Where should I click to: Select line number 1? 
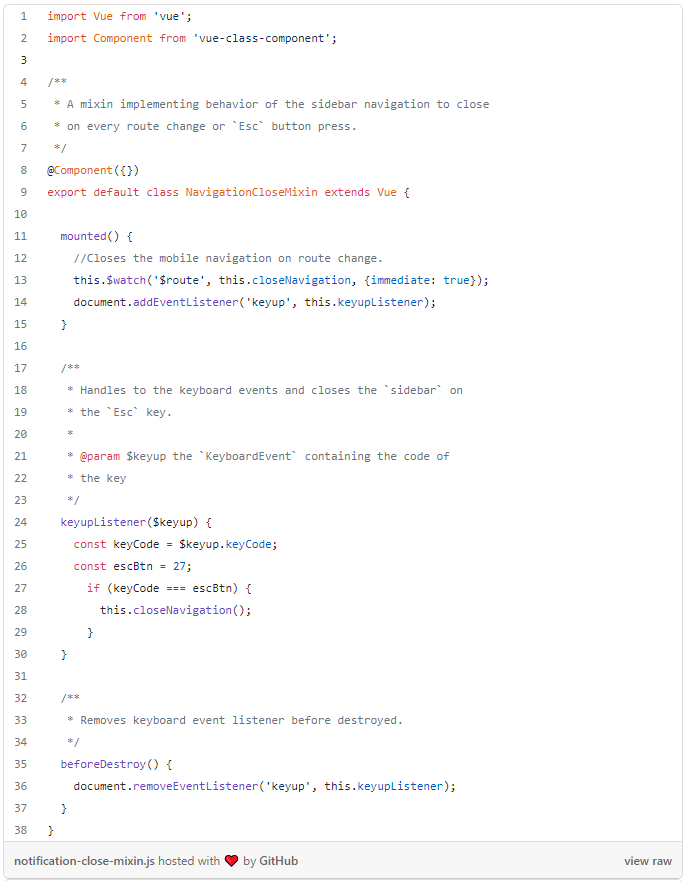pyautogui.click(x=24, y=16)
